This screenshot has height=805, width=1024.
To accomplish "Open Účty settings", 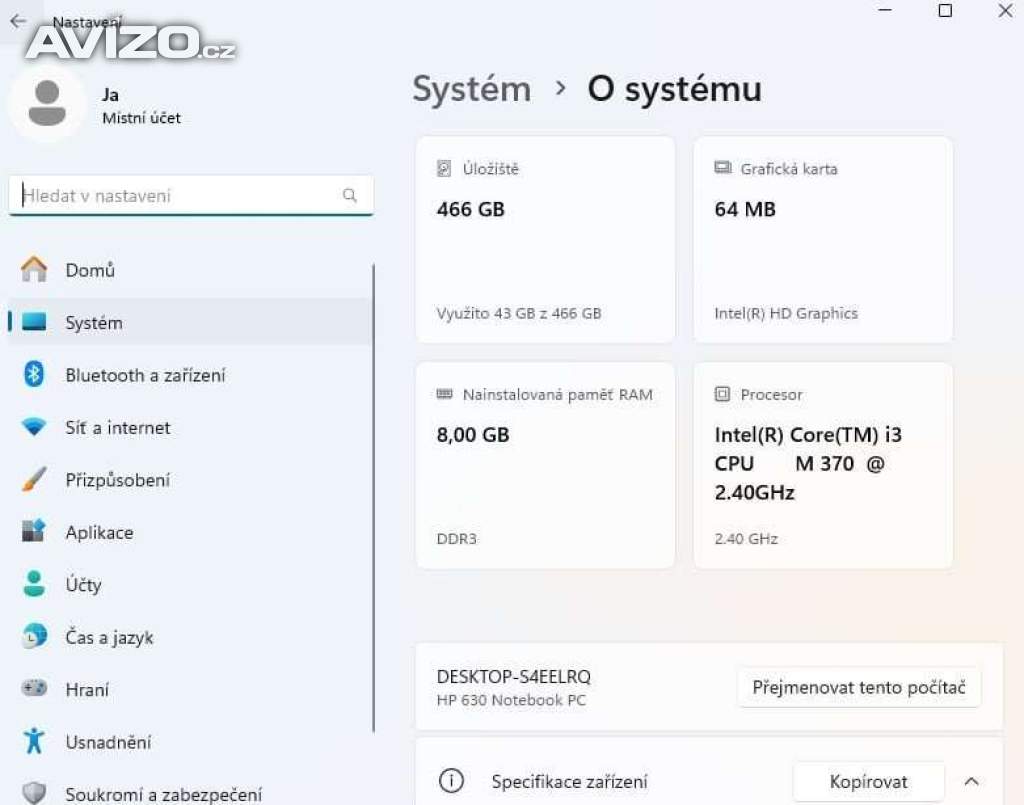I will [191, 584].
